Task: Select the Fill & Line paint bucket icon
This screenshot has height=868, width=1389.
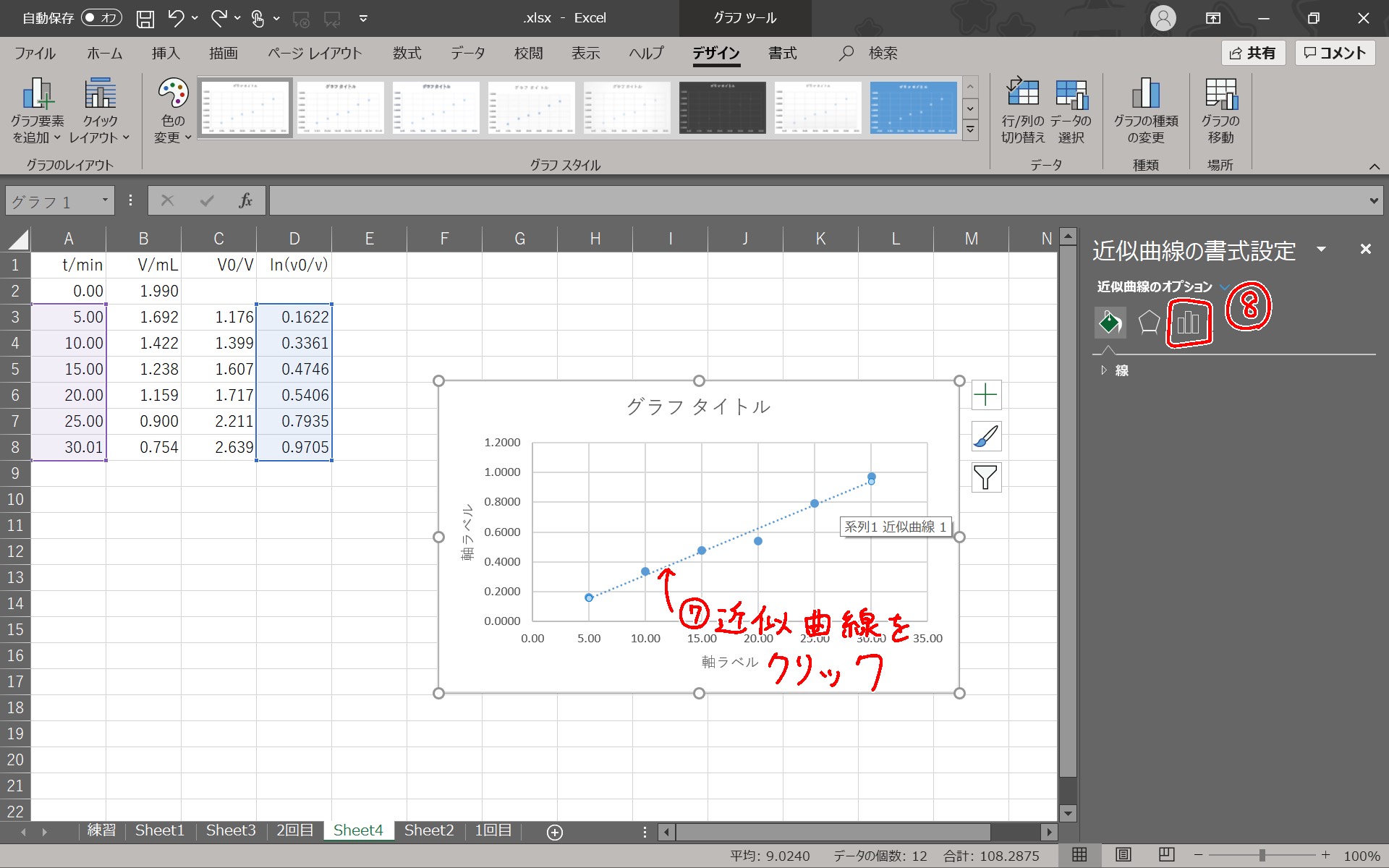Action: [x=1110, y=323]
